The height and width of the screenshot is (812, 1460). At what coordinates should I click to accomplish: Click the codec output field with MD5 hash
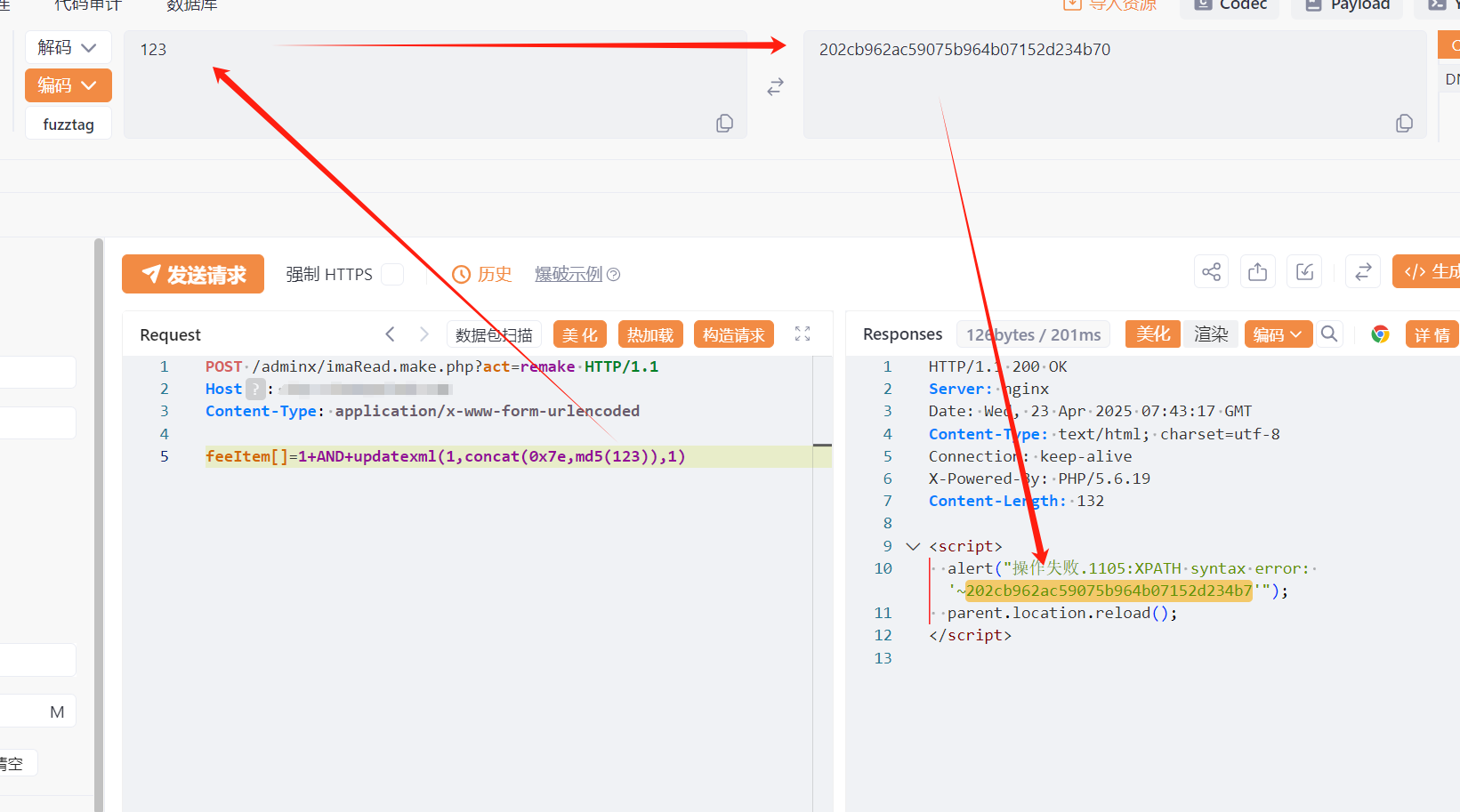tap(1115, 84)
